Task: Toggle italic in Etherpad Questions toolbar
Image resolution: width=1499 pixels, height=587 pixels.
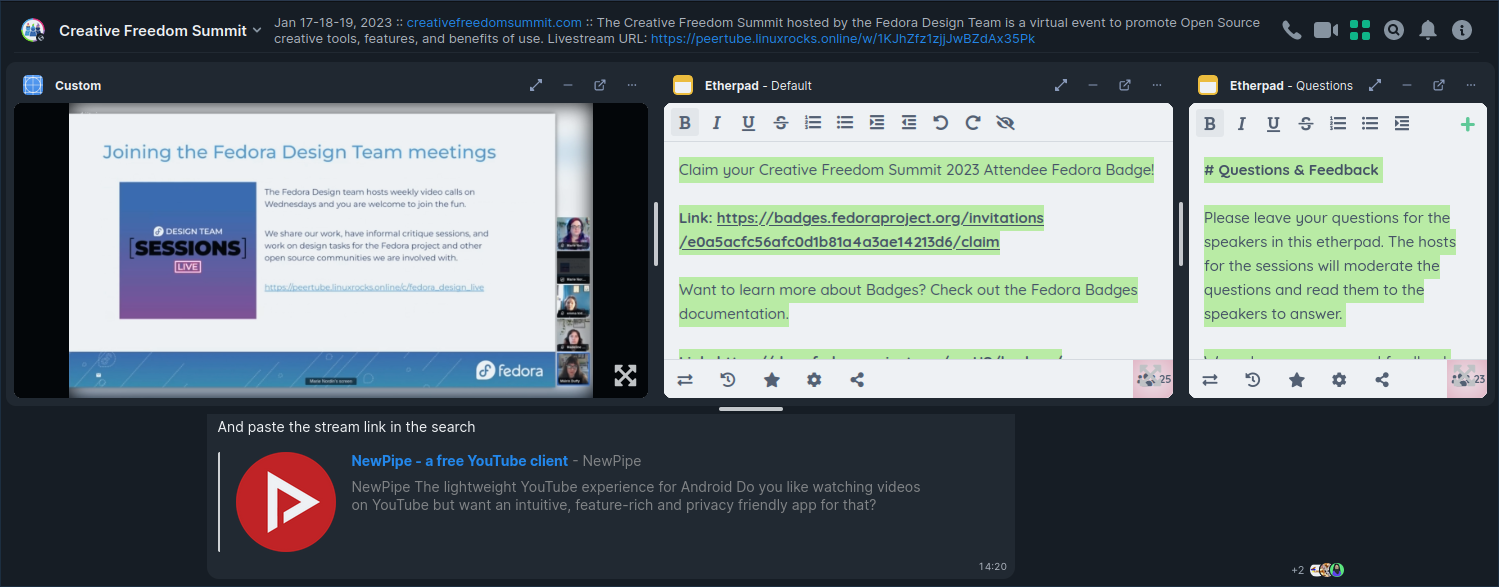Action: (x=1241, y=124)
